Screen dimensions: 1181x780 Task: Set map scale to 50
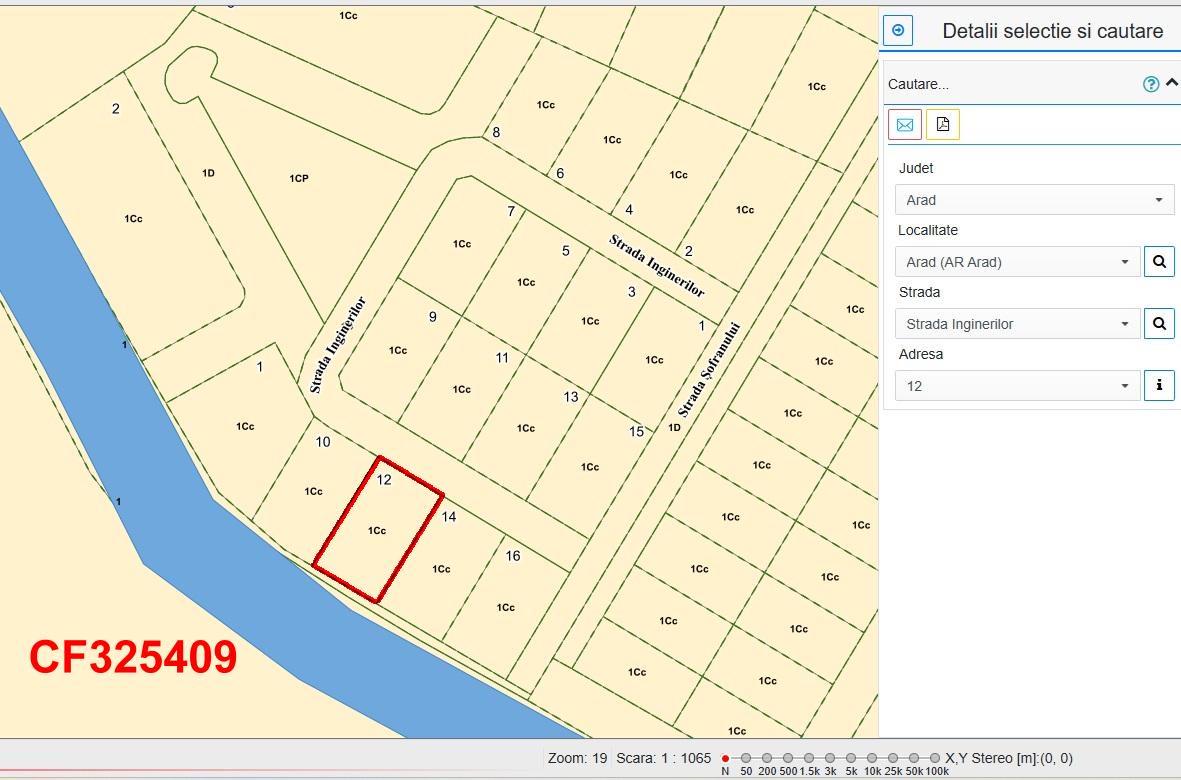click(x=746, y=758)
